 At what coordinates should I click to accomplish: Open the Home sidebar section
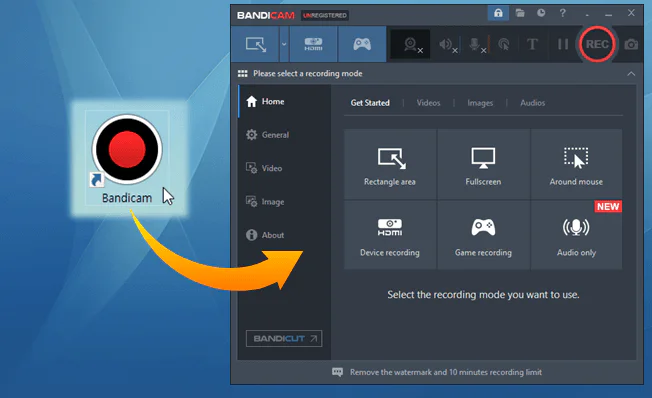coord(285,101)
